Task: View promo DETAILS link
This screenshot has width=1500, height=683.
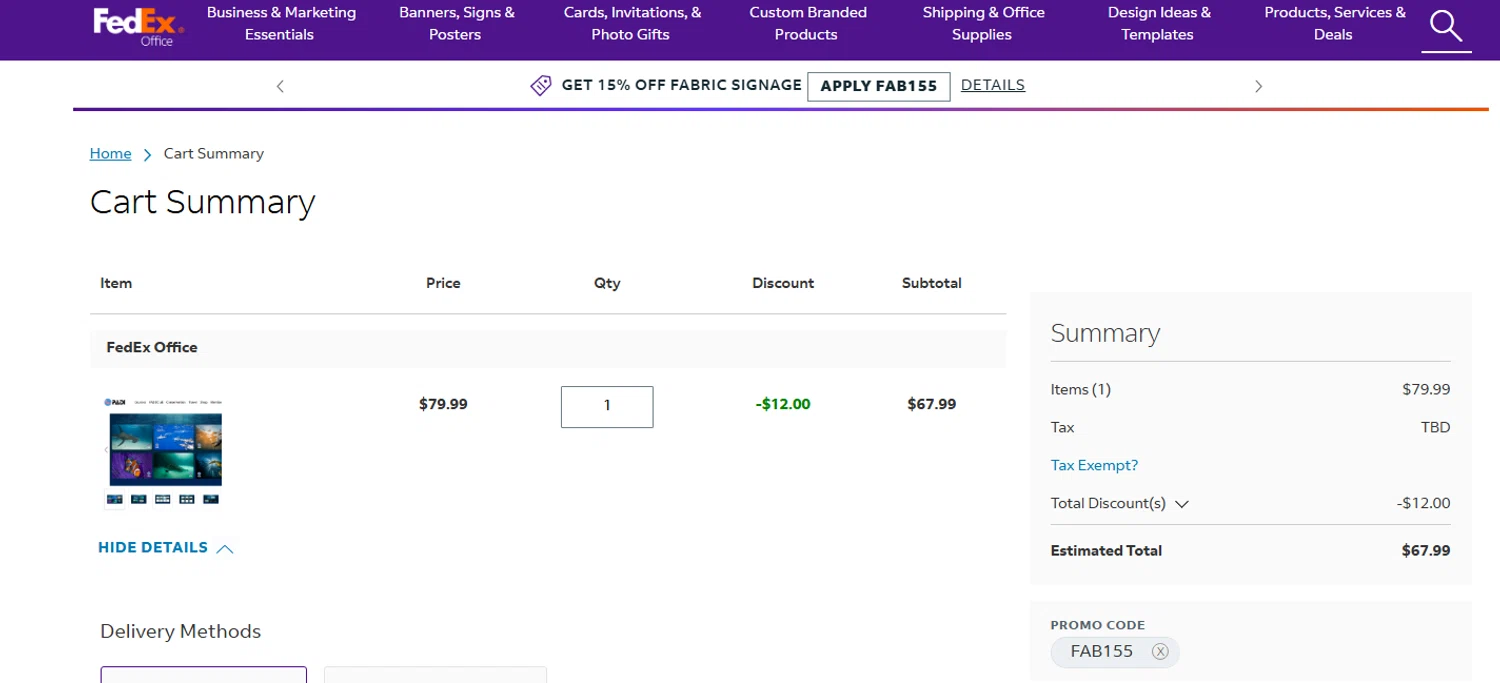Action: [992, 85]
